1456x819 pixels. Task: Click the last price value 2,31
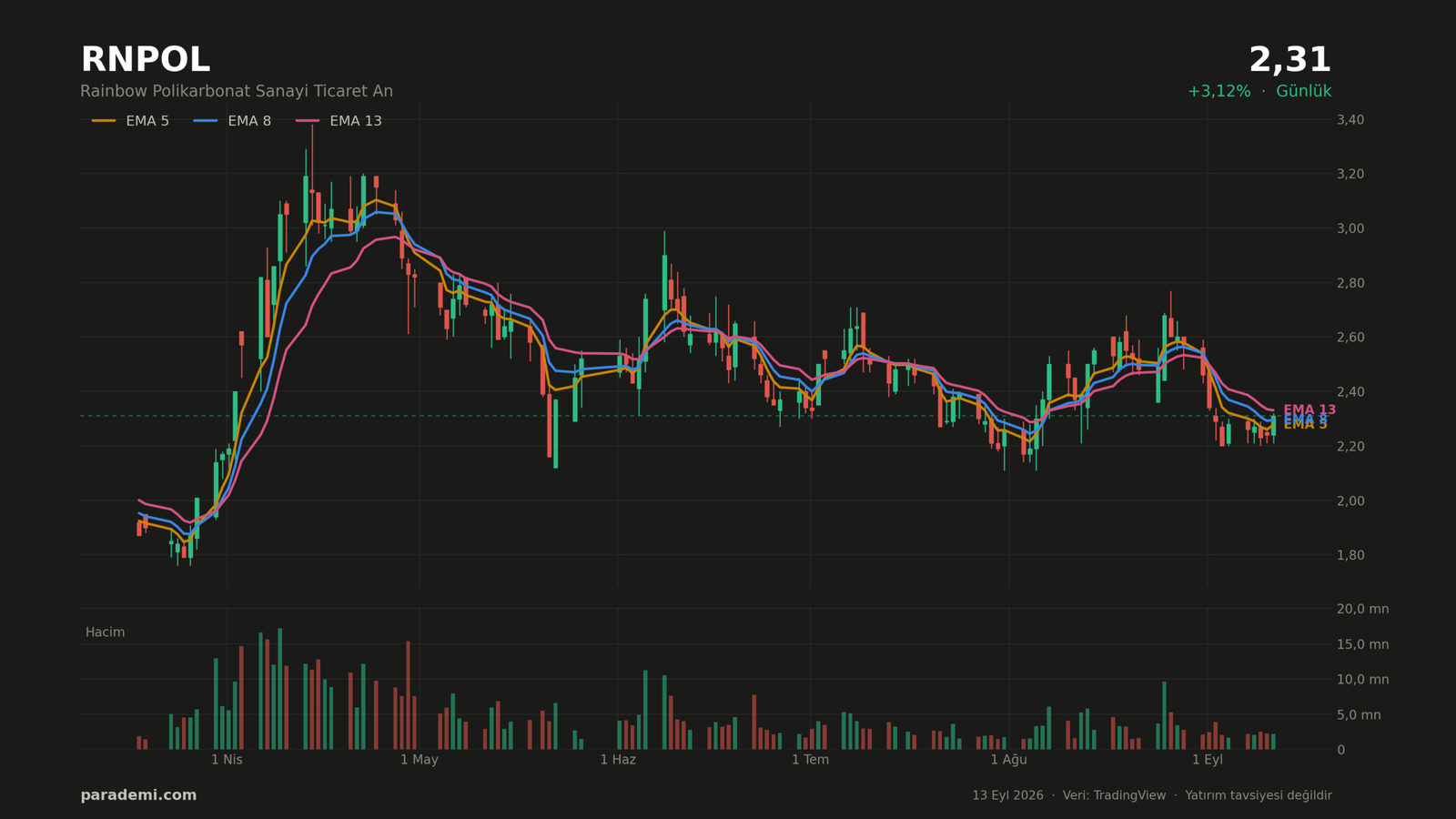click(1289, 60)
